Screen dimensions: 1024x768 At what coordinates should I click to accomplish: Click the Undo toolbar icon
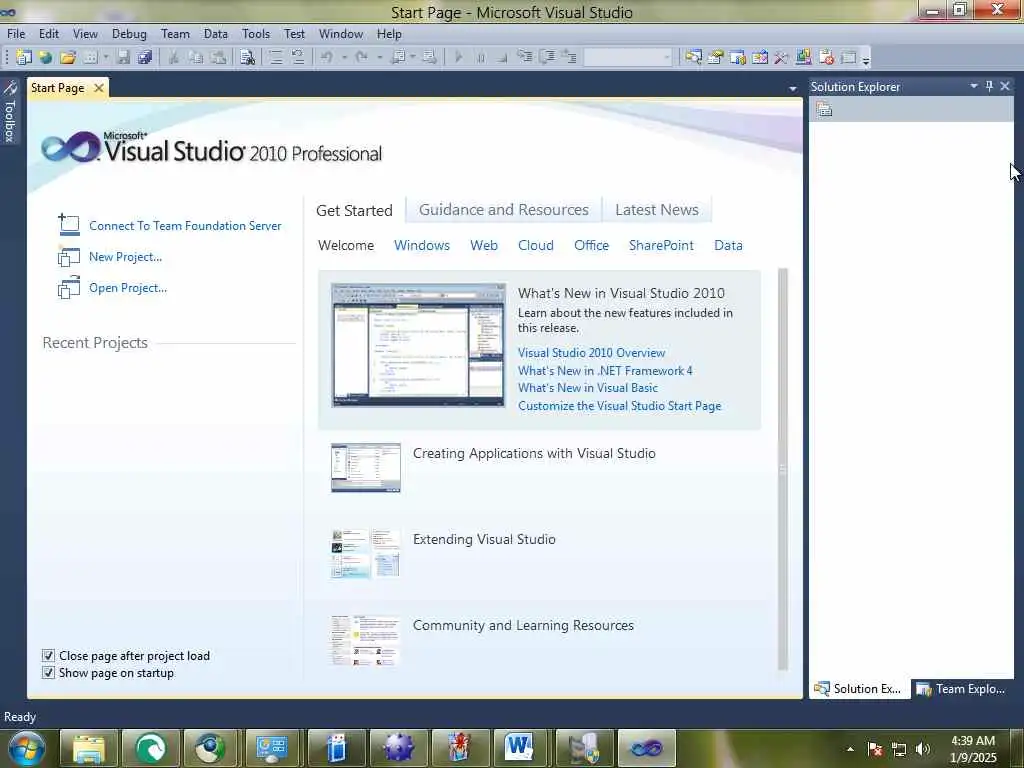327,57
